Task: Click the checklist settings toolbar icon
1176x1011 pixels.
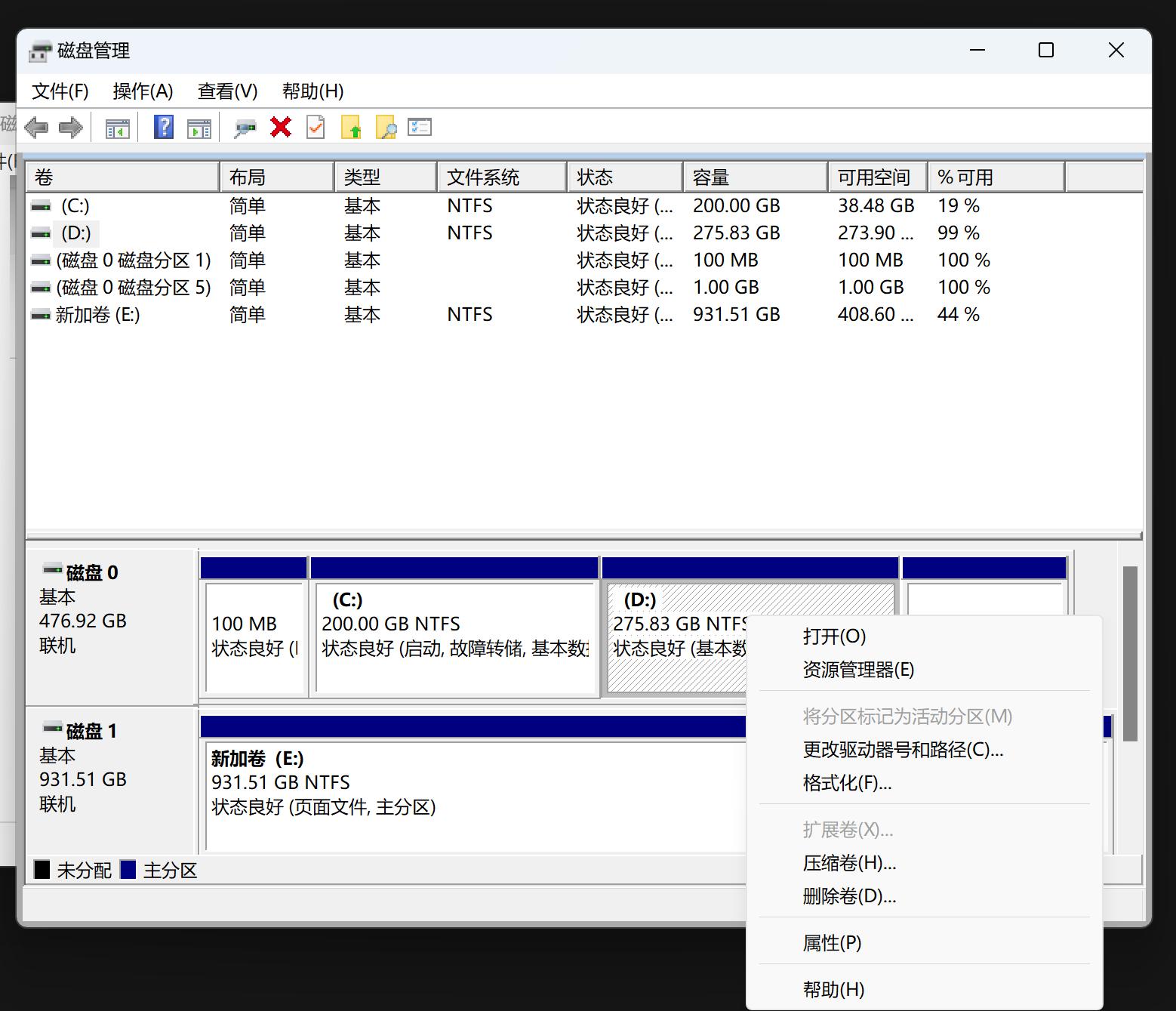Action: click(420, 127)
